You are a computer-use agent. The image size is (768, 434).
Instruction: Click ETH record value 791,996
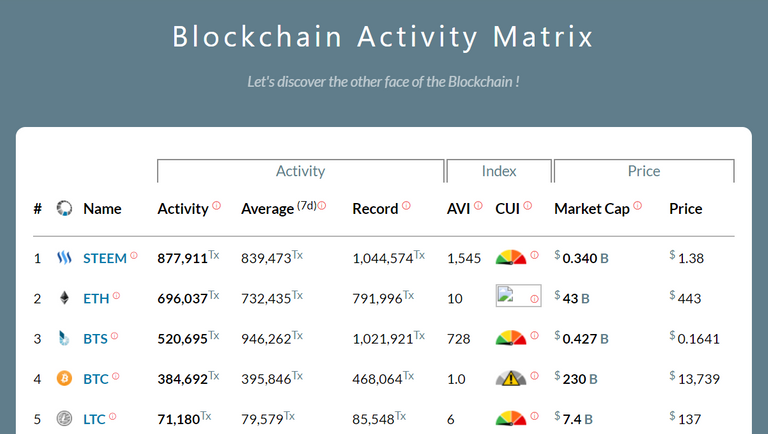tap(378, 298)
